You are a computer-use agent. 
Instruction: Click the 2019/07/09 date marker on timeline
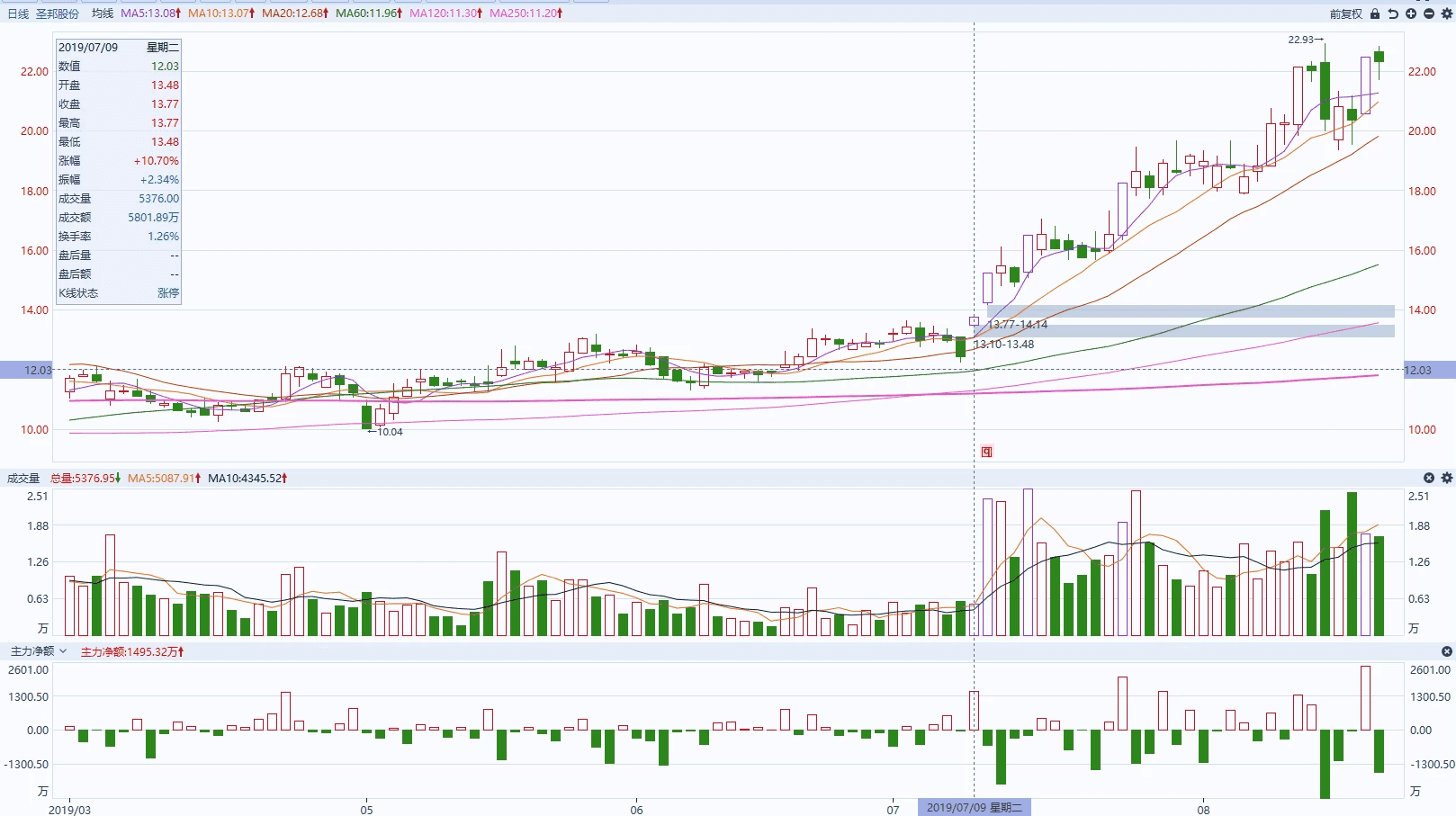click(x=974, y=807)
